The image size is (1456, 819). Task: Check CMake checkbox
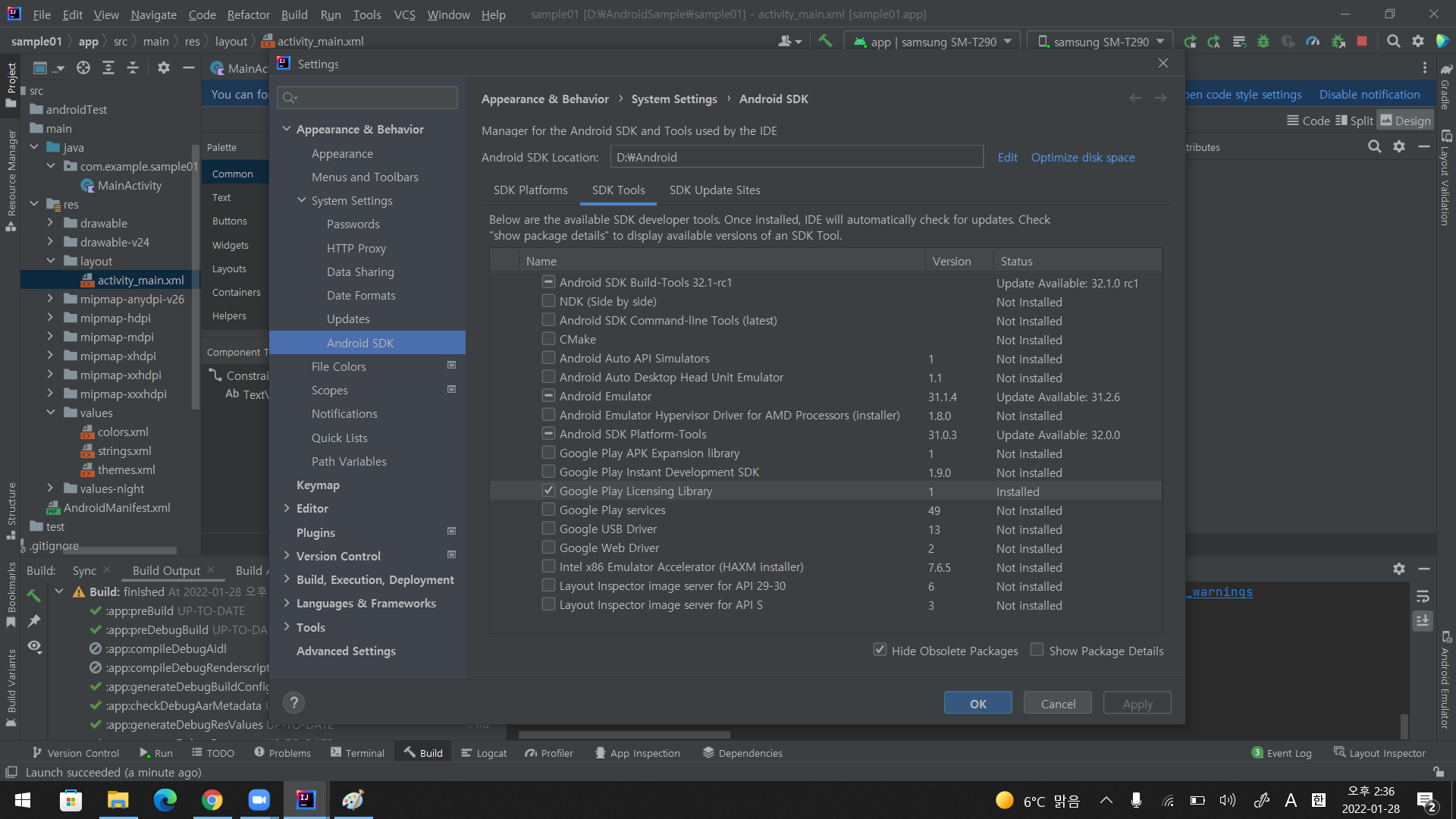548,339
